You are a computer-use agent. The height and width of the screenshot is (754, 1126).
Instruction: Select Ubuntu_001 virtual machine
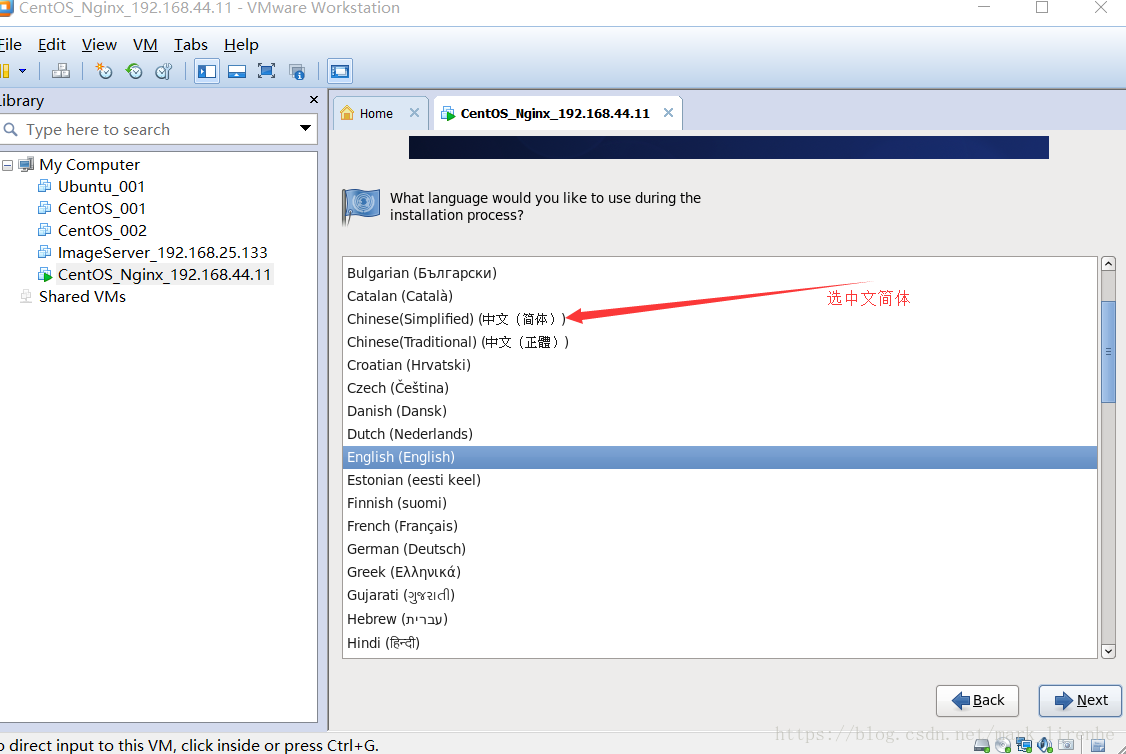pos(101,187)
